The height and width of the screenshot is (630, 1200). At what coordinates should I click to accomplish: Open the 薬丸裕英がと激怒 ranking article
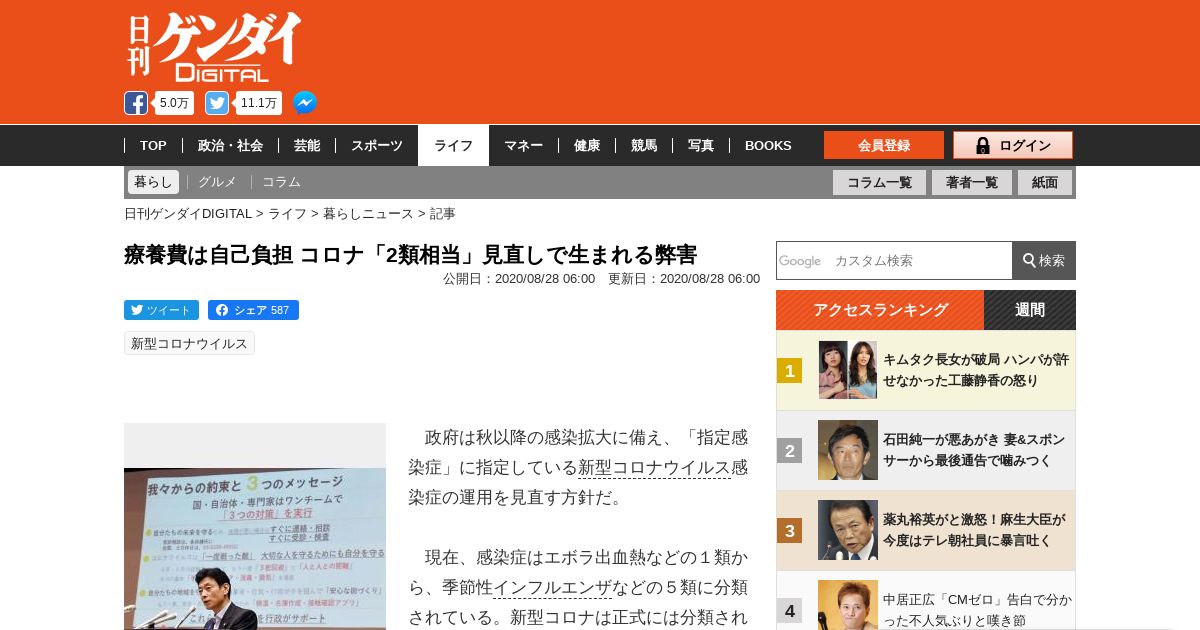coord(974,530)
